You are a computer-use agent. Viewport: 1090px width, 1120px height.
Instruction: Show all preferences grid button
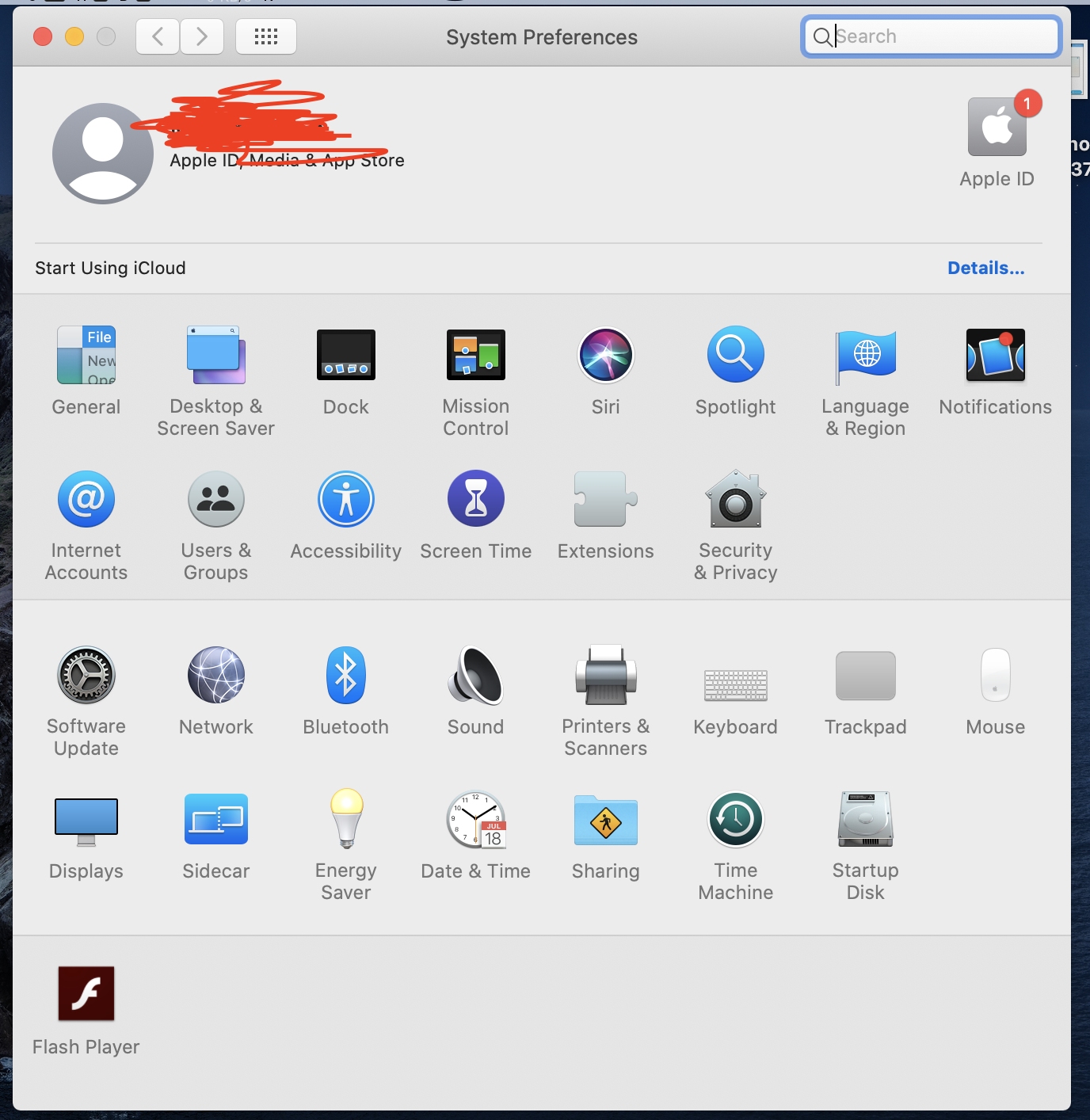click(x=266, y=36)
